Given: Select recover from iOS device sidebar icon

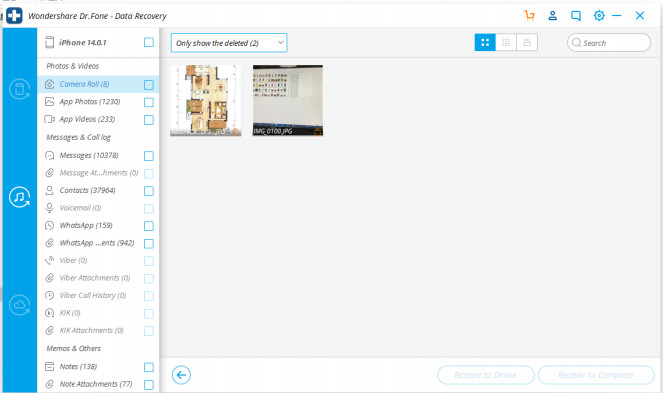Looking at the screenshot, I should (x=19, y=89).
